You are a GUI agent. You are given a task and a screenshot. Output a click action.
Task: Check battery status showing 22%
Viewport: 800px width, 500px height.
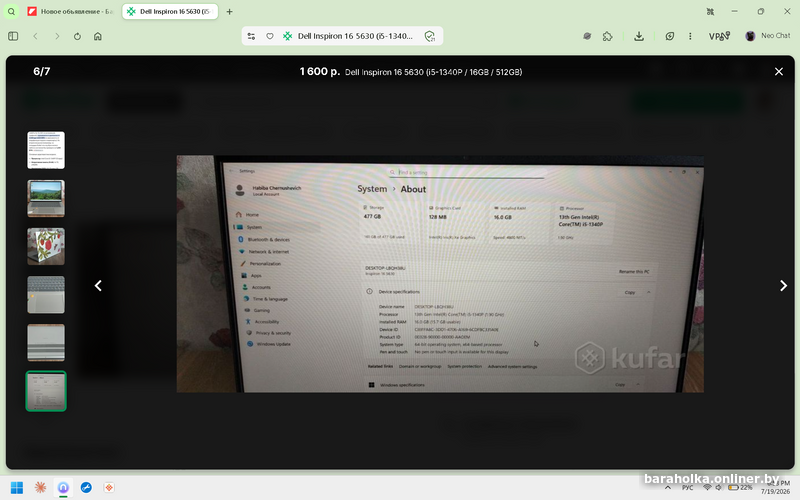pyautogui.click(x=740, y=488)
